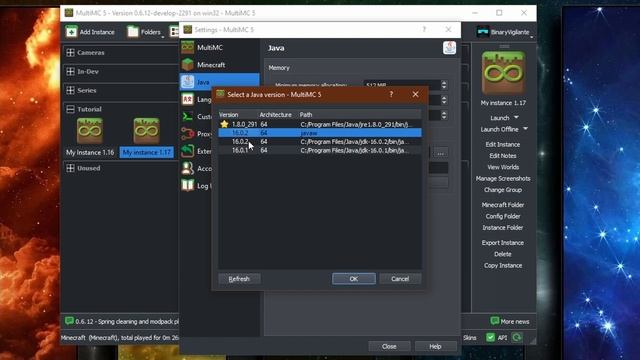Viewport: 640px width, 360px height.
Task: Open the Minecraft settings page
Action: tap(219, 65)
